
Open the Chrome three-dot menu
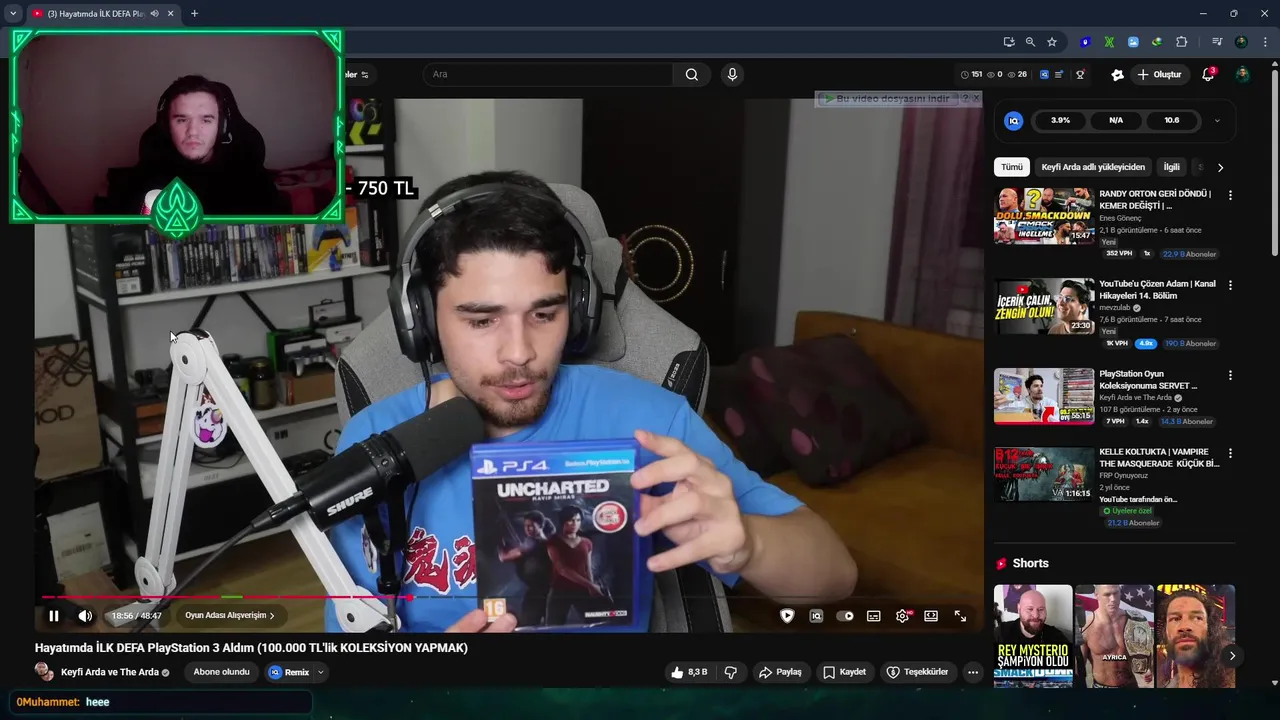[x=1265, y=42]
